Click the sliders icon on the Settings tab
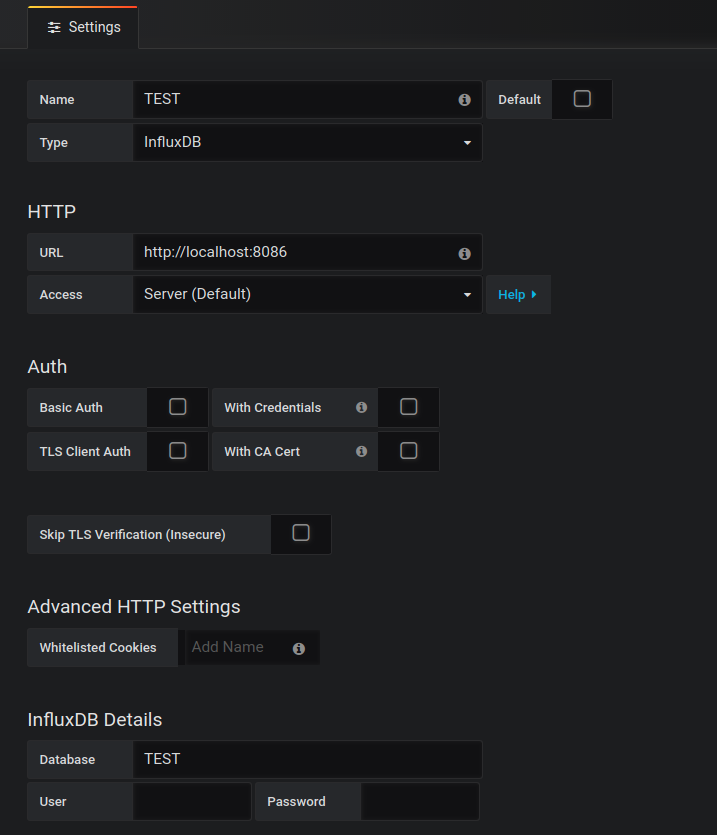Viewport: 717px width, 835px height. click(54, 28)
